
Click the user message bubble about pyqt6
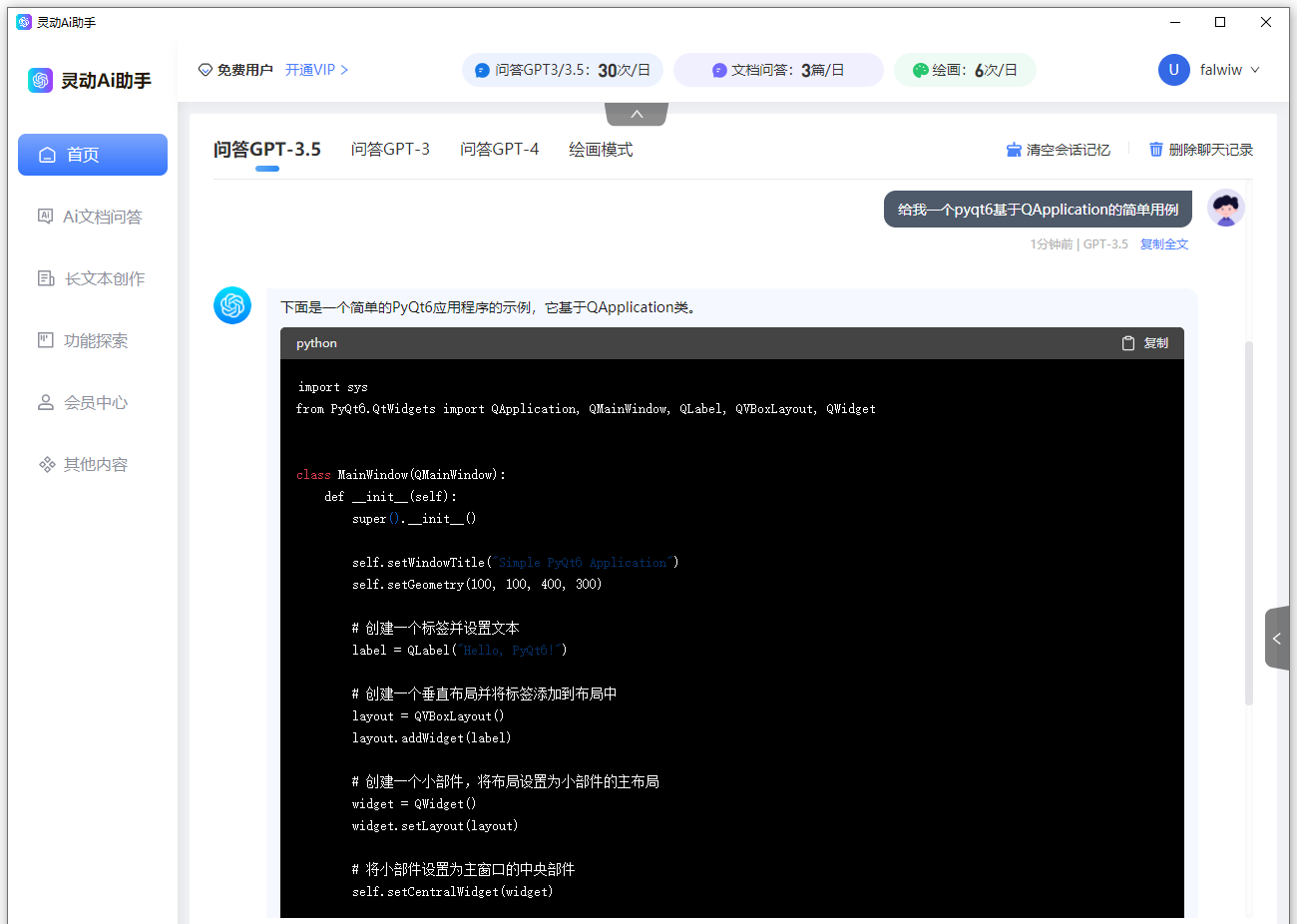(1038, 210)
